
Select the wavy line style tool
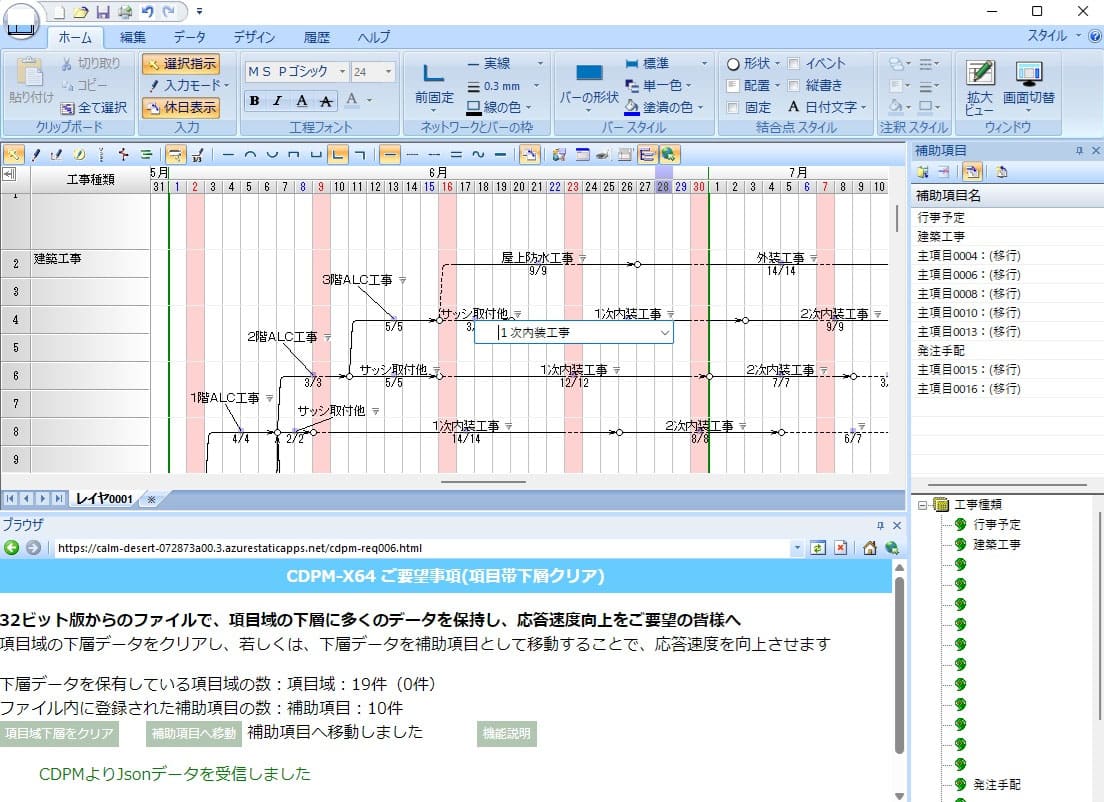coord(478,154)
